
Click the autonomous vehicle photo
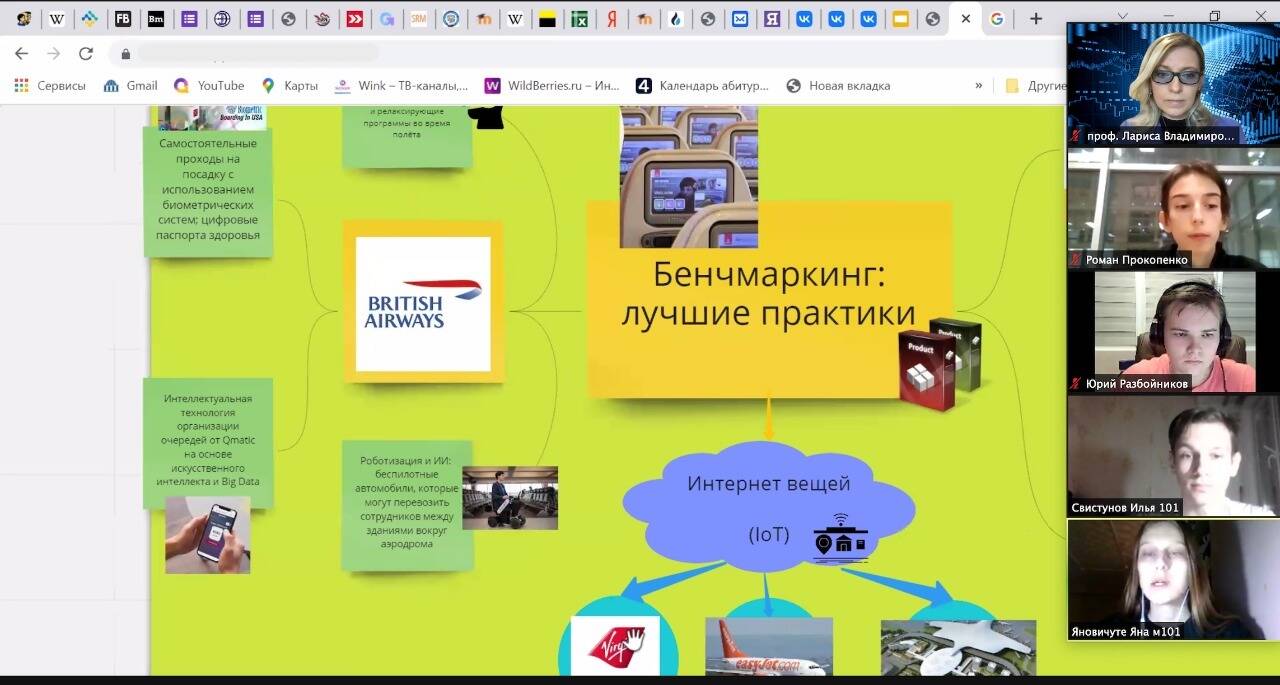[510, 497]
